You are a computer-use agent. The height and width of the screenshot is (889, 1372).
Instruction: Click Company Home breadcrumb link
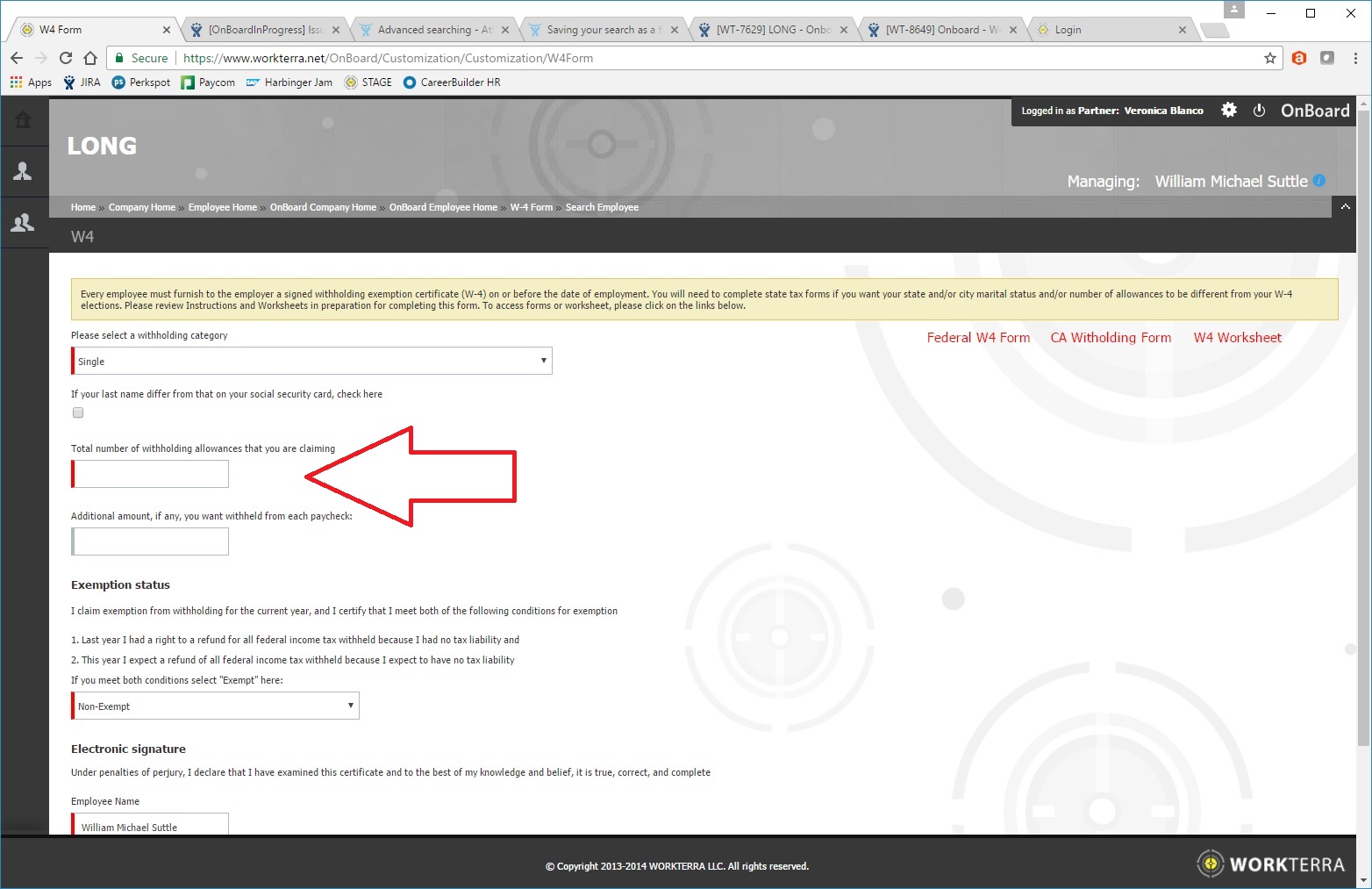(142, 207)
